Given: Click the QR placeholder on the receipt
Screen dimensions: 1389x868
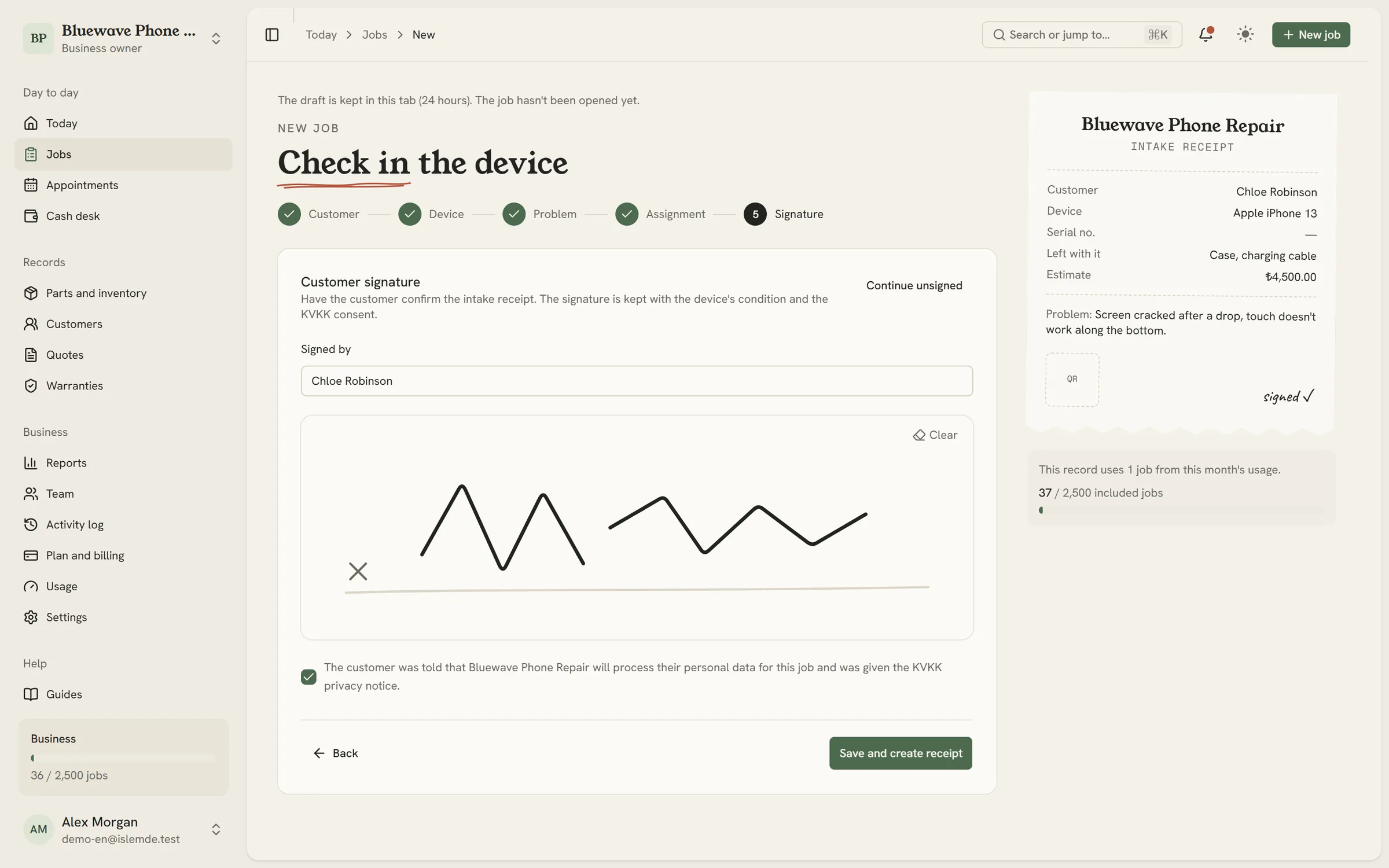Looking at the screenshot, I should pos(1072,380).
